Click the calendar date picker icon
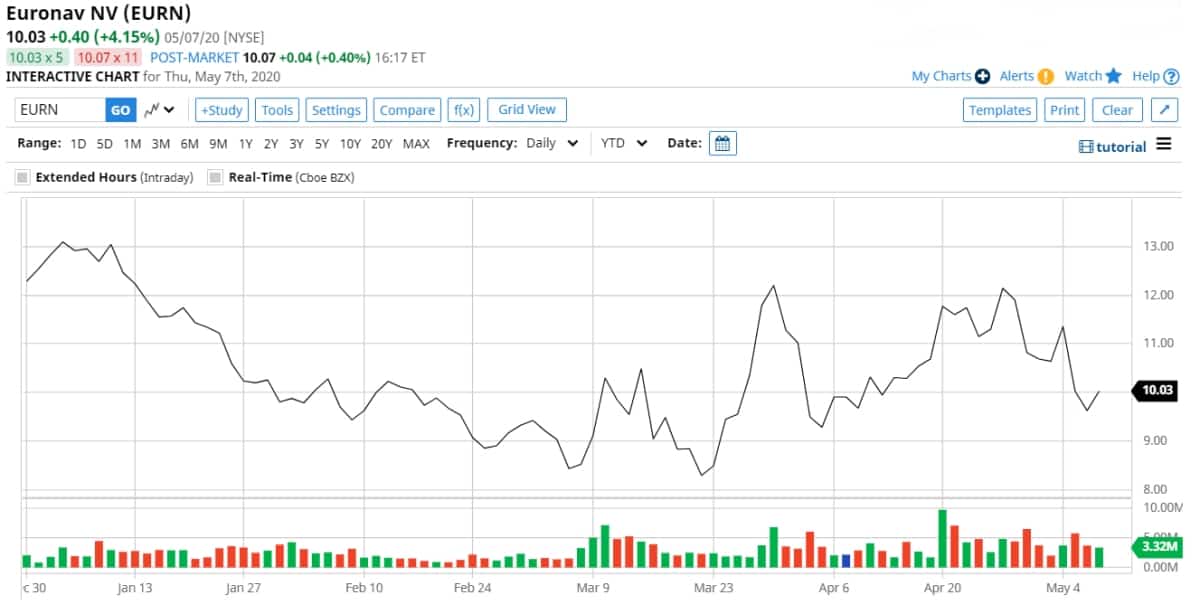Screen dimensions: 1200x614 pyautogui.click(x=723, y=143)
